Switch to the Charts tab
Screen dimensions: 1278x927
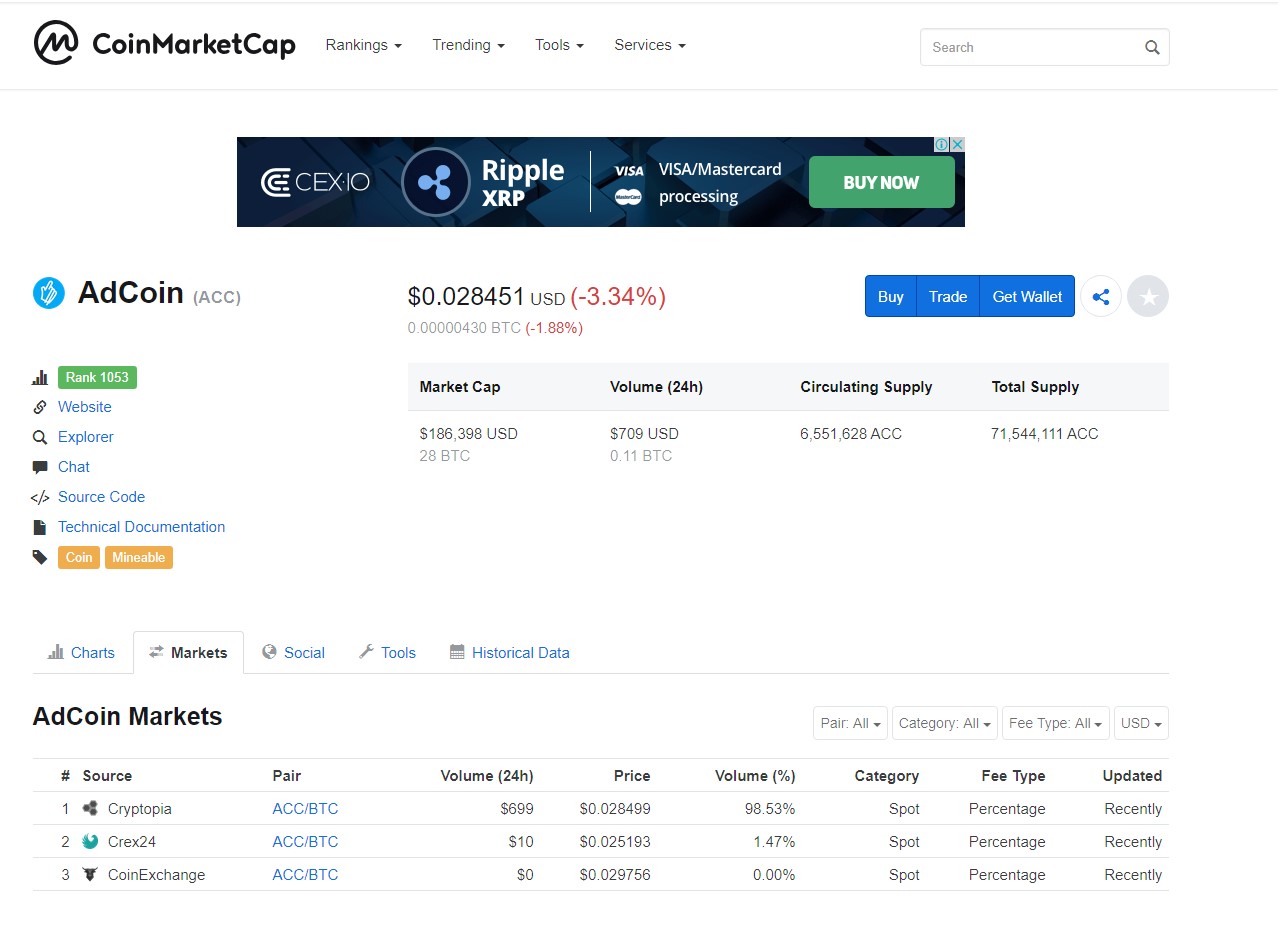tap(82, 652)
